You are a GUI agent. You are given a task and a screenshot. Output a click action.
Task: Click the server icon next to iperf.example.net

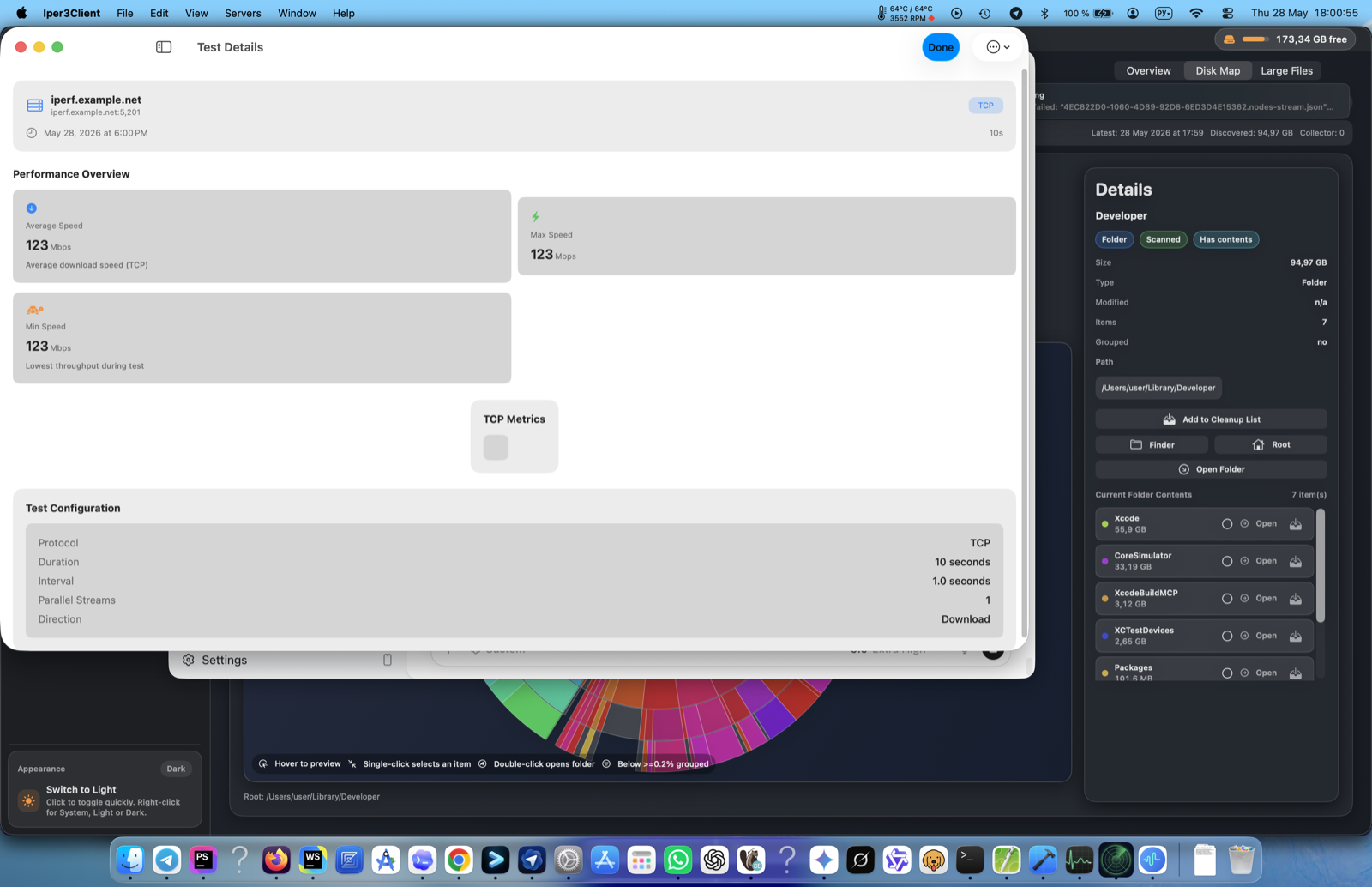35,105
